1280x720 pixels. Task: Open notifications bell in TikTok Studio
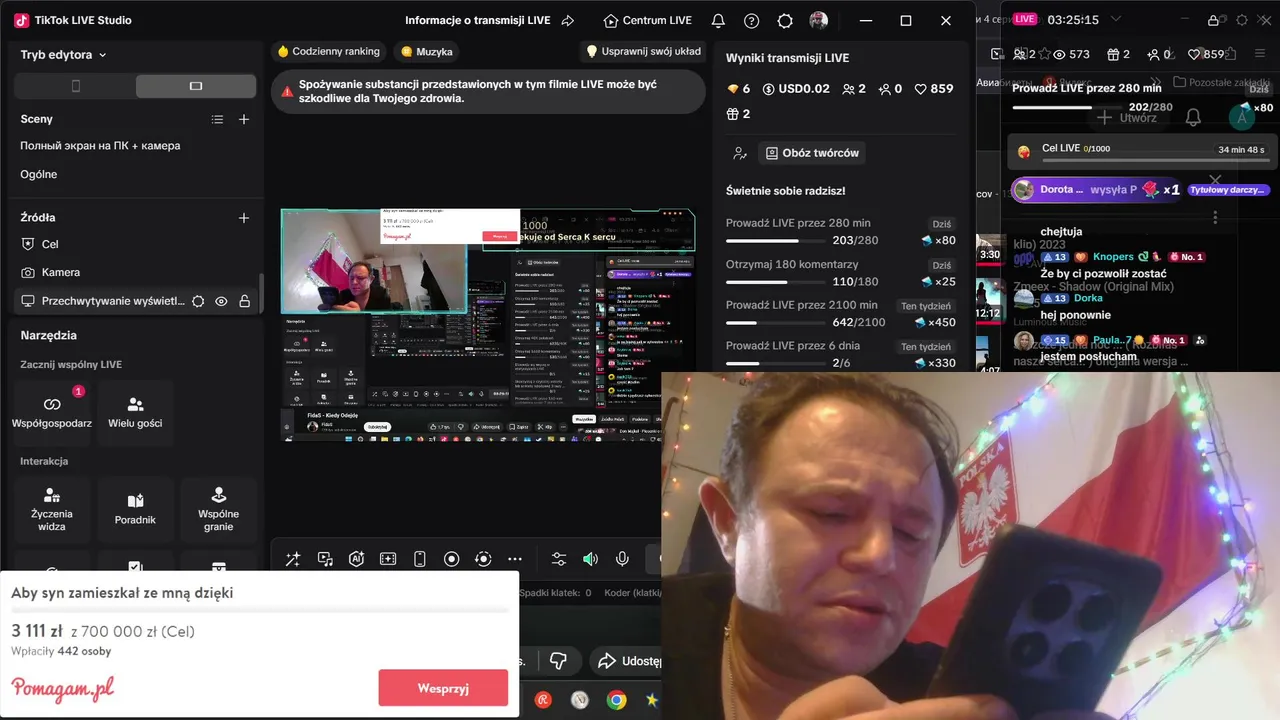[718, 20]
